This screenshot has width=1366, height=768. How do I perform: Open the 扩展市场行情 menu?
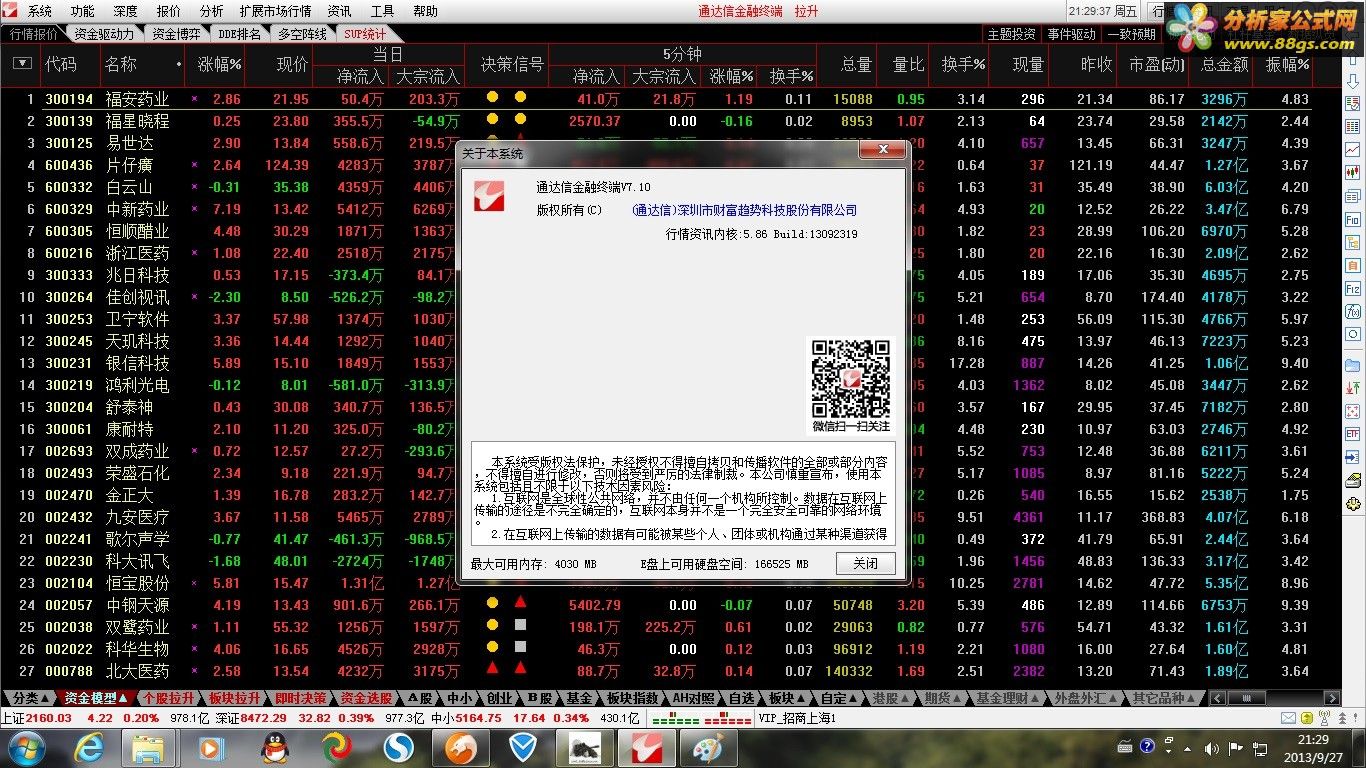pos(275,11)
